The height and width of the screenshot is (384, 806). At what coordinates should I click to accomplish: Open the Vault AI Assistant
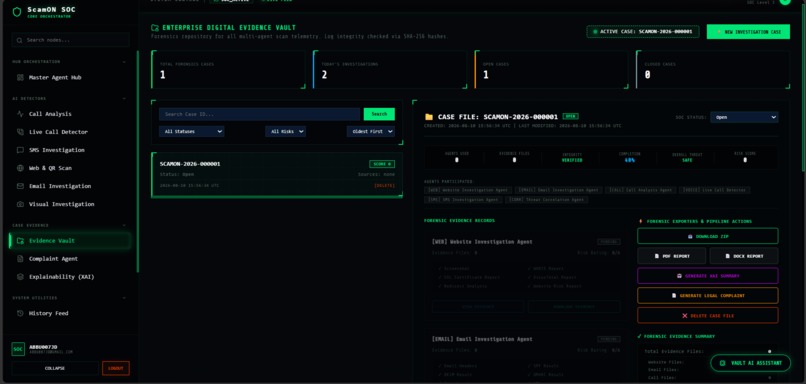click(x=750, y=363)
